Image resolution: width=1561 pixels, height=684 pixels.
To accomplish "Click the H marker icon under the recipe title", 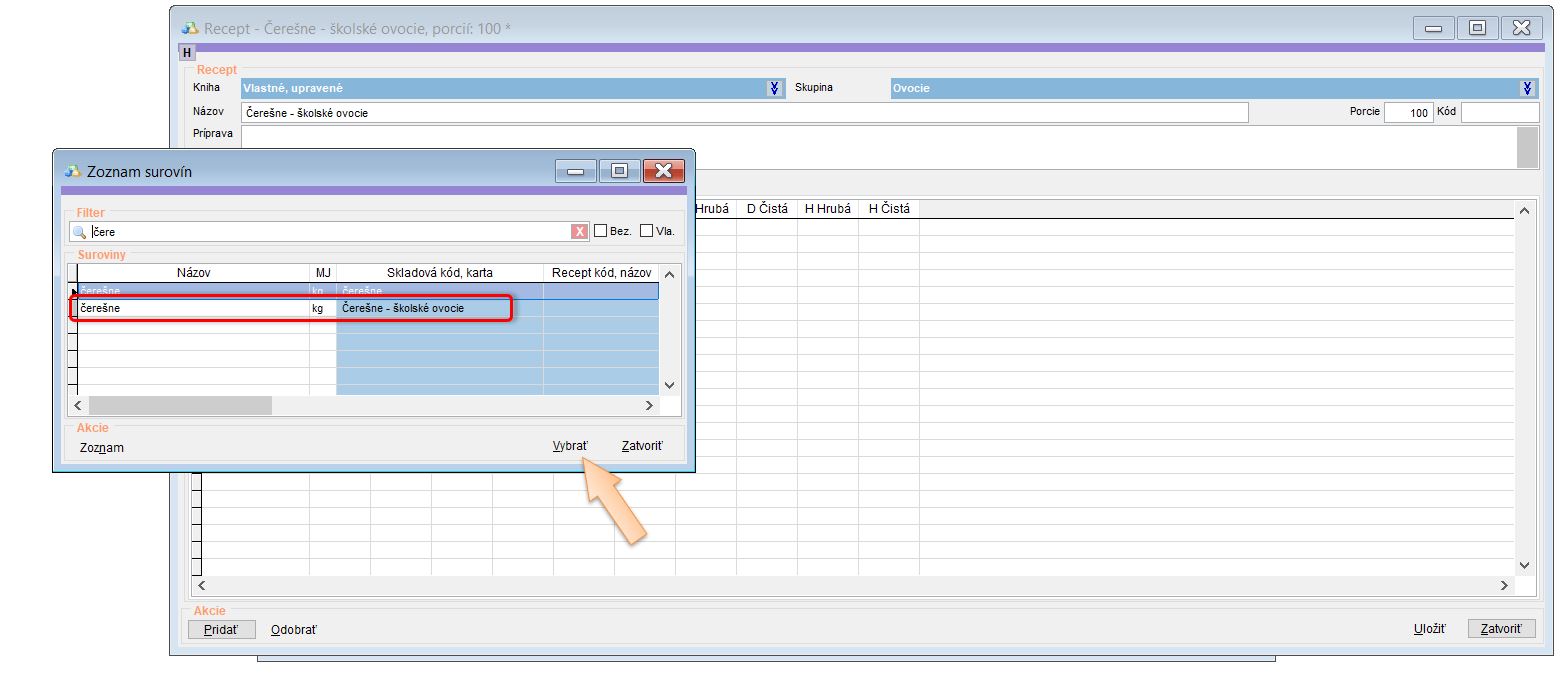I will point(187,52).
